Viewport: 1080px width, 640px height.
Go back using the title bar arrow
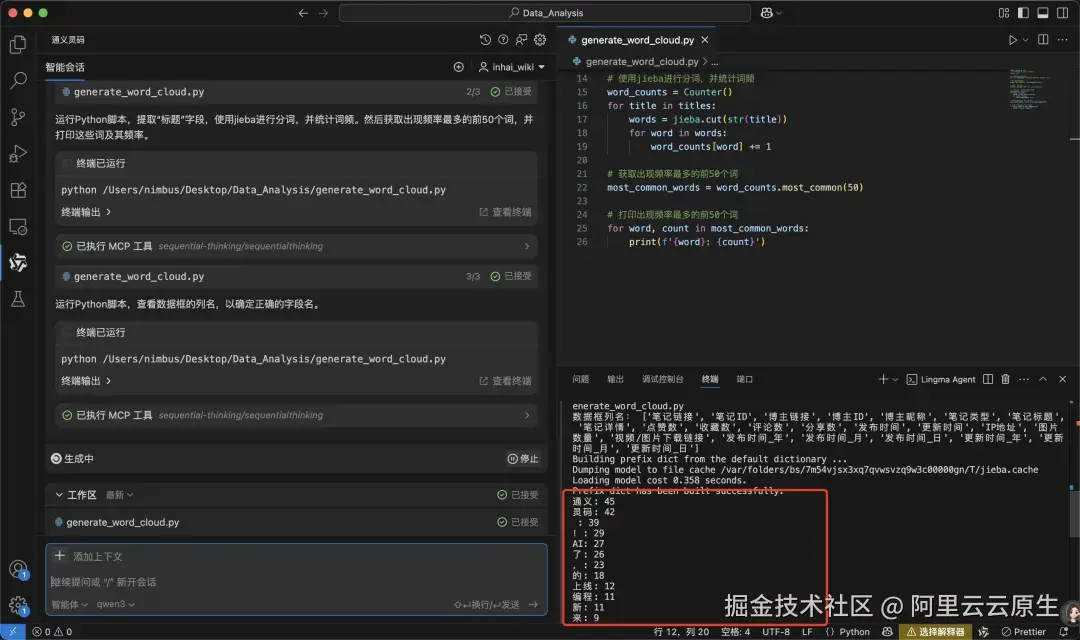tap(303, 13)
